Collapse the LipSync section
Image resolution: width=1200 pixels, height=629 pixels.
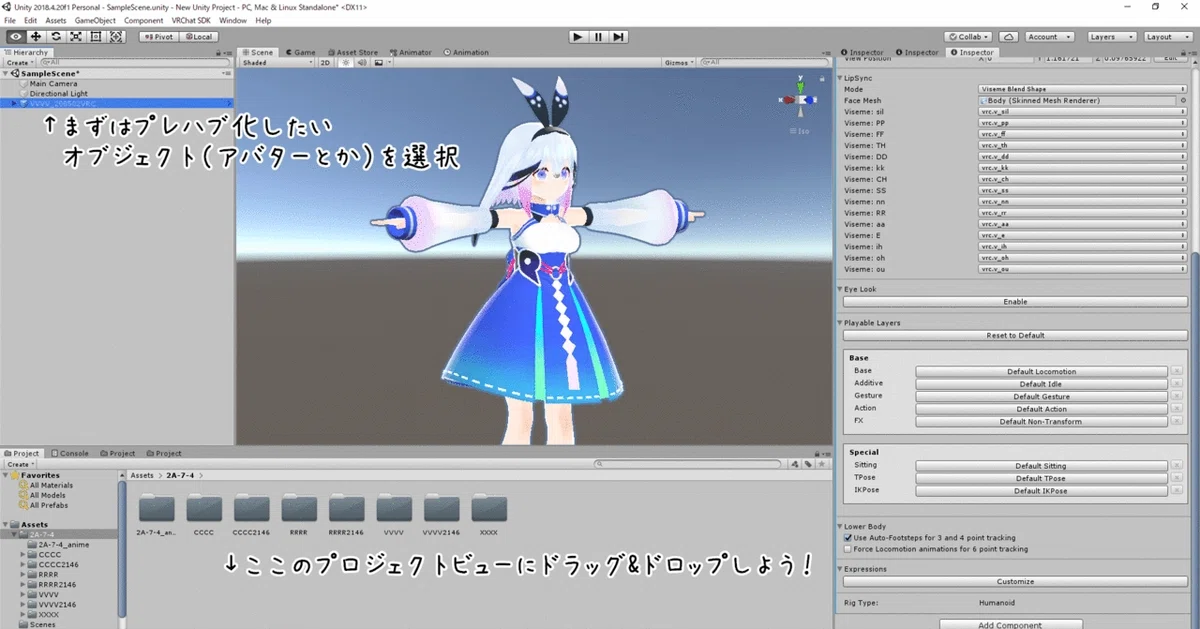840,77
